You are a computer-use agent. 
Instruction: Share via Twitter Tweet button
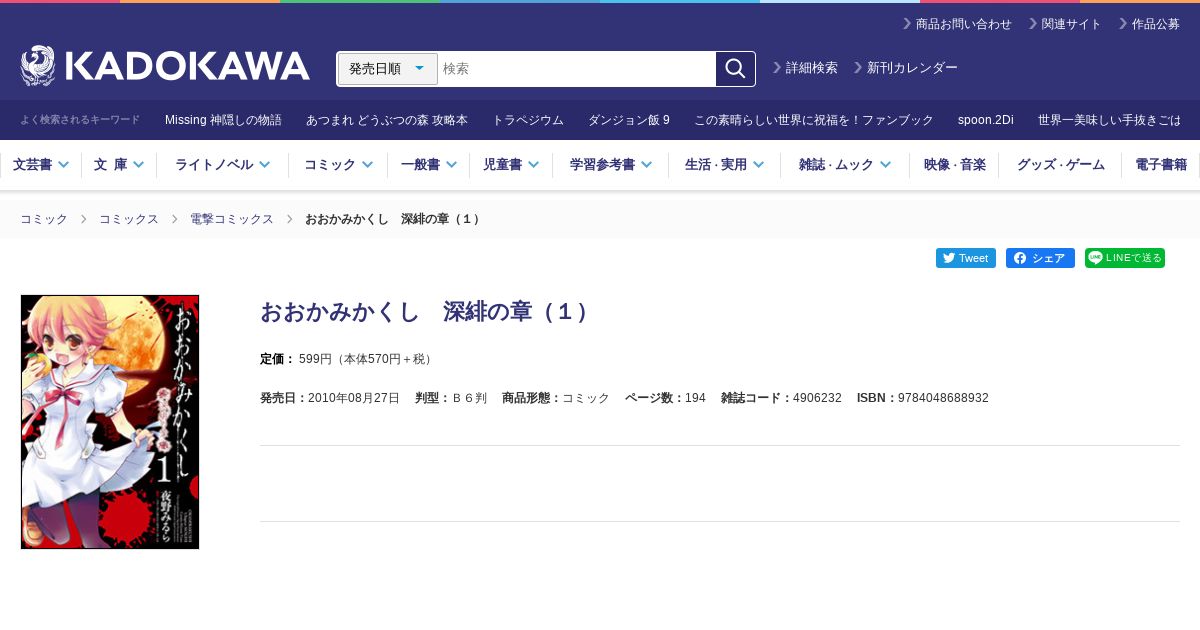click(966, 258)
